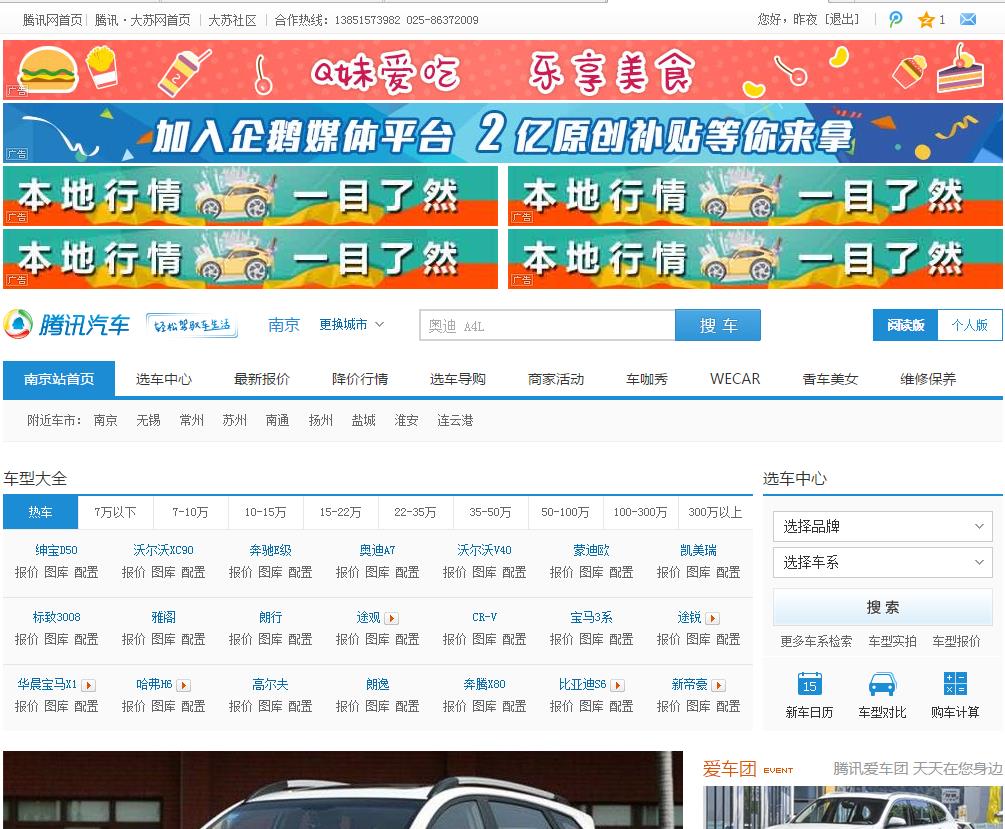The image size is (1005, 829).
Task: Switch to 个人版 view
Action: pos(969,325)
